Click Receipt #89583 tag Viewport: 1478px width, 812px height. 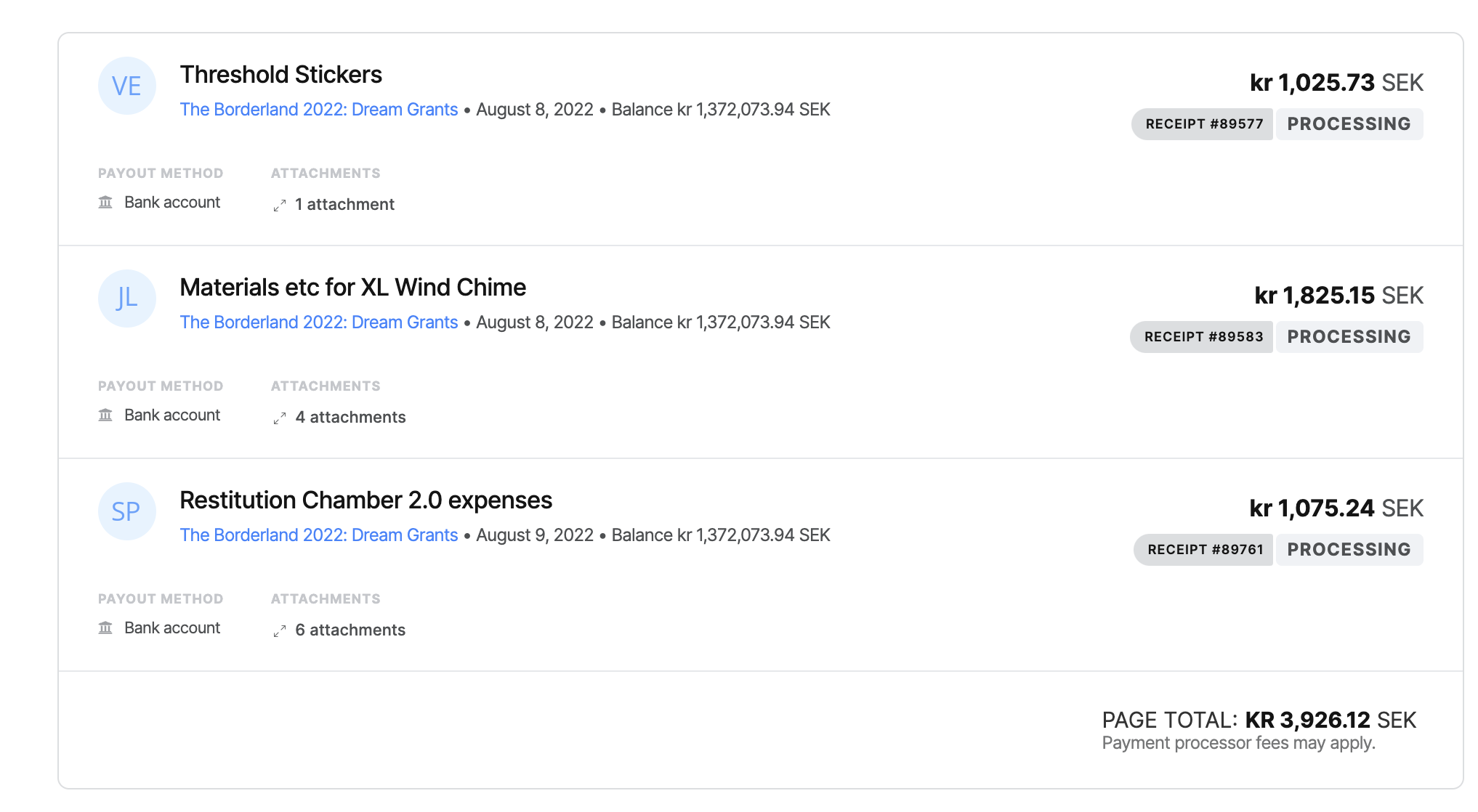coord(1203,337)
